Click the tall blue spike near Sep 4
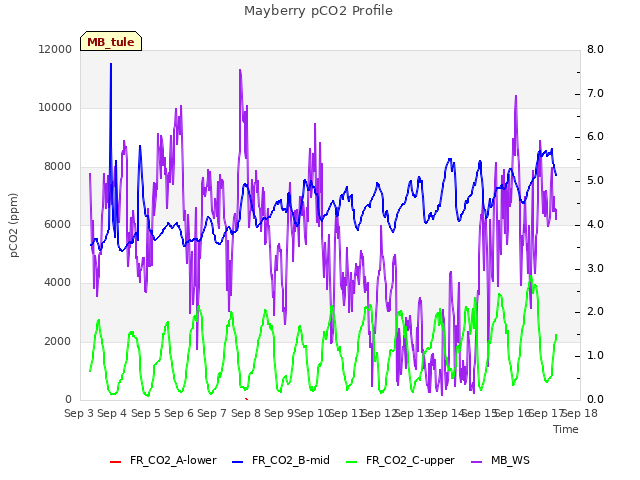Image resolution: width=640 pixels, height=480 pixels. coord(111,122)
